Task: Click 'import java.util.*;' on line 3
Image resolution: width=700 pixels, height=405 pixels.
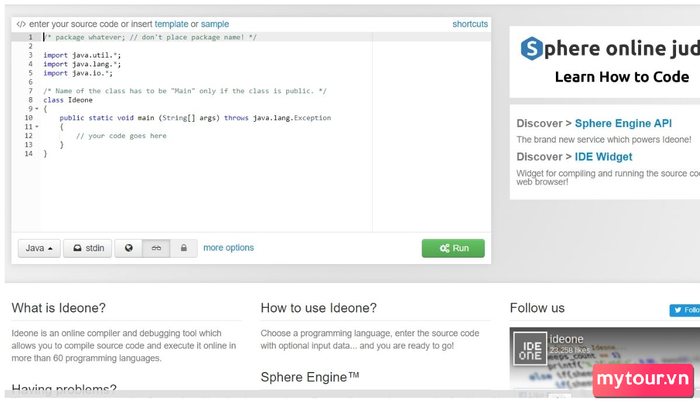Action: click(82, 55)
